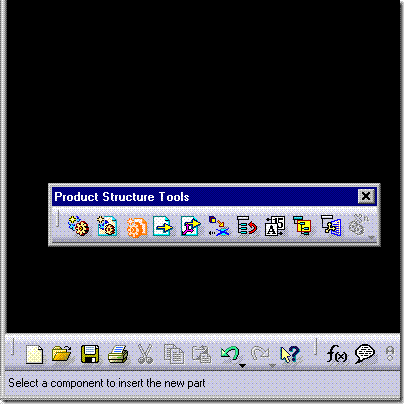Open the Redo history dropdown arrow

pyautogui.click(x=272, y=366)
